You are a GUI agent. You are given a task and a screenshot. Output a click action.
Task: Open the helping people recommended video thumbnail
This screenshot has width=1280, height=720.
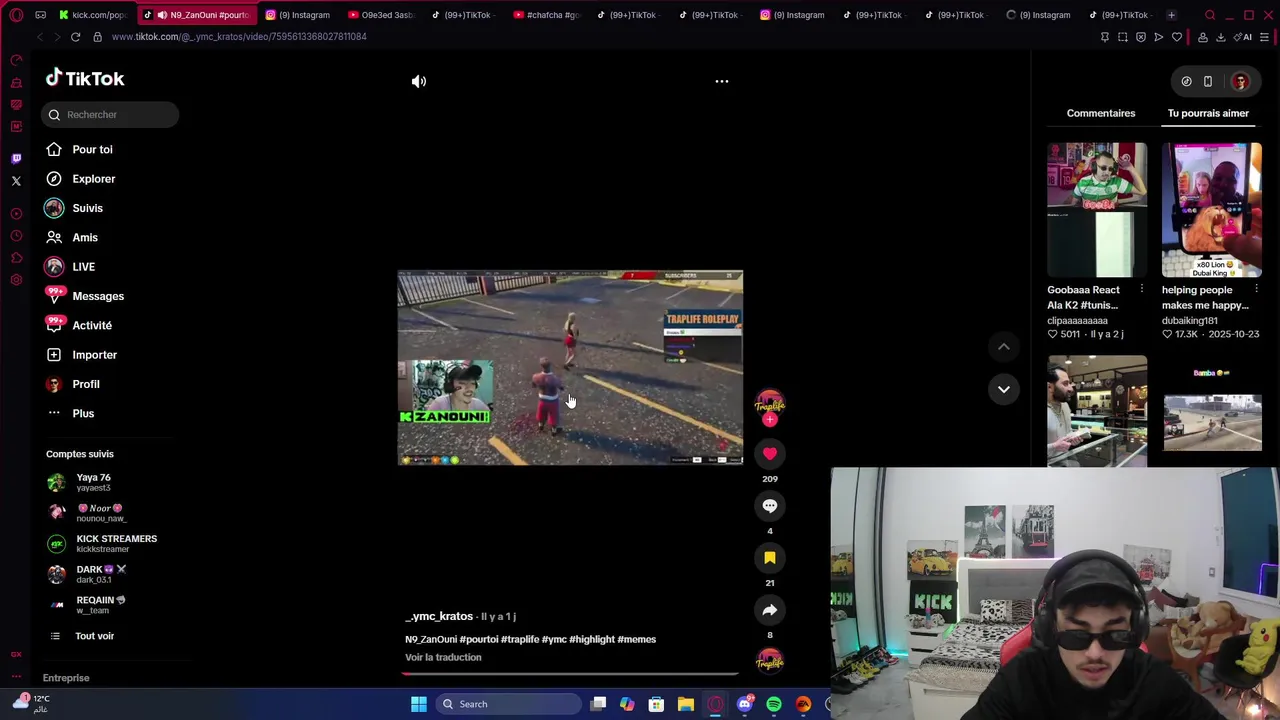click(1212, 209)
